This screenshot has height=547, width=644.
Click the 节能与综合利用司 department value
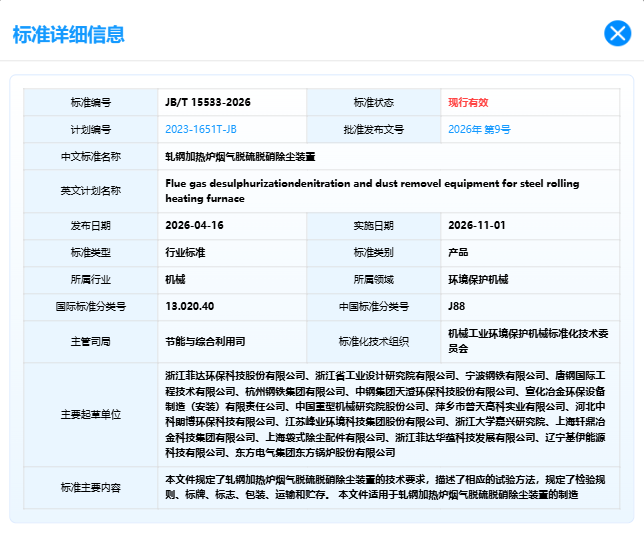pos(205,342)
